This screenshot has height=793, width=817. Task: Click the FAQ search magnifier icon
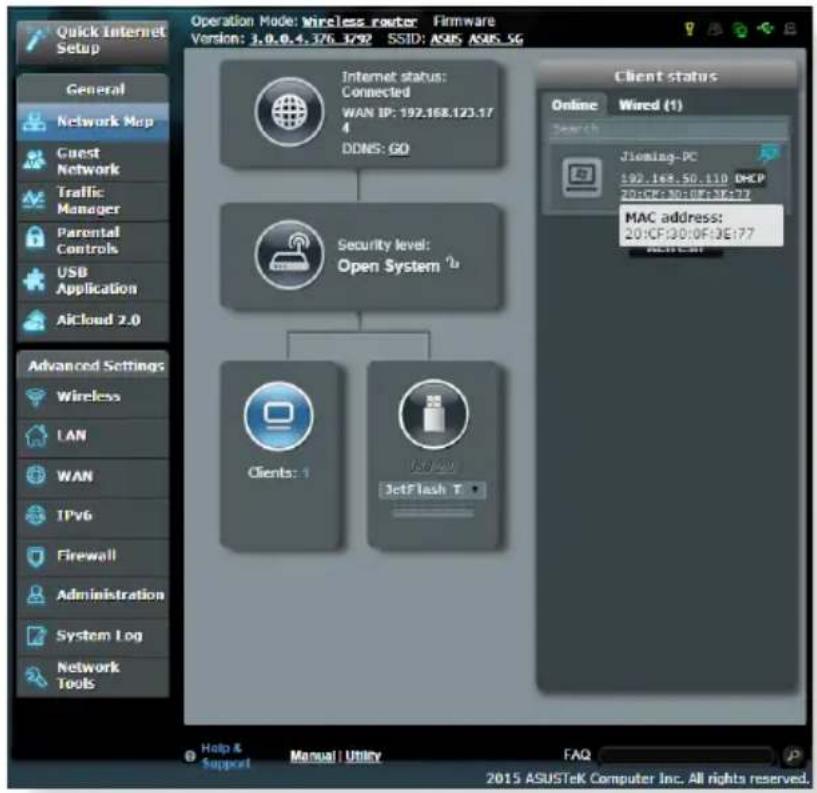pos(793,755)
